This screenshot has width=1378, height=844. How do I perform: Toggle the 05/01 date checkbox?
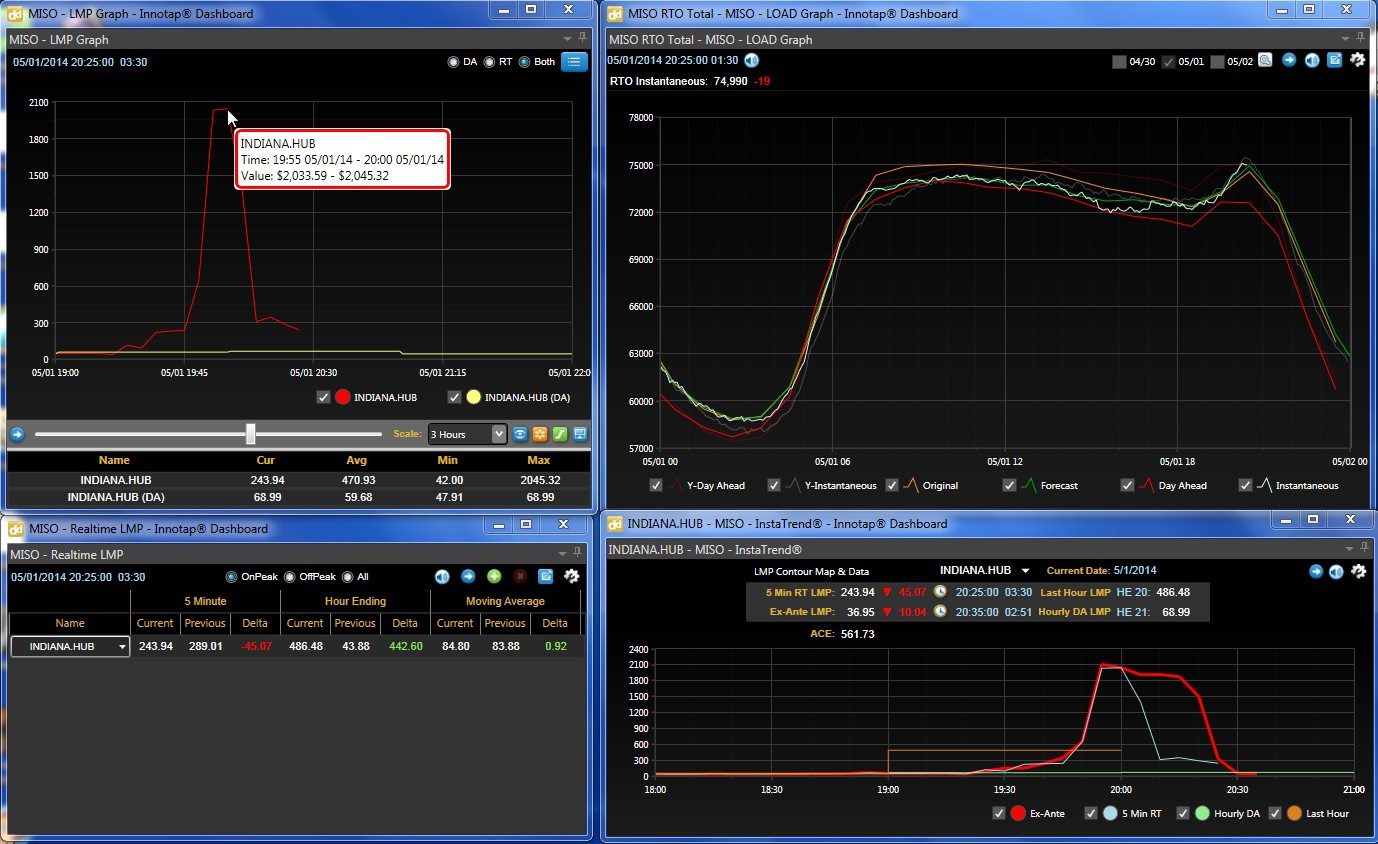coord(1168,62)
